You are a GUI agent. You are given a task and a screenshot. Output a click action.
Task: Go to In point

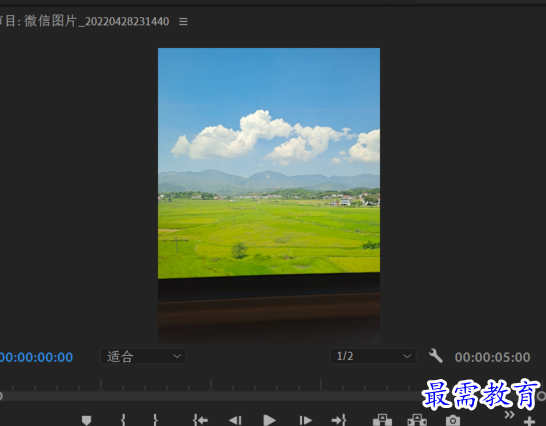pyautogui.click(x=200, y=420)
